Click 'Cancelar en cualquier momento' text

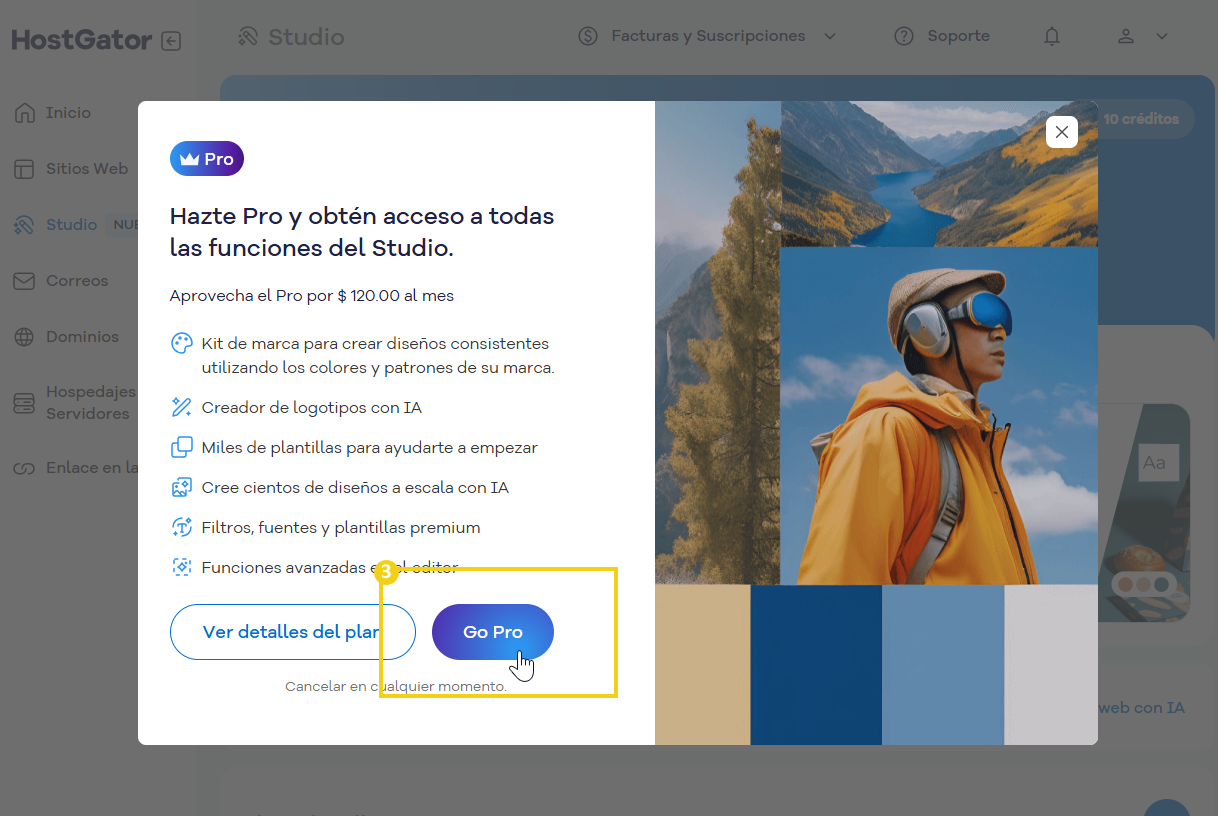click(396, 687)
